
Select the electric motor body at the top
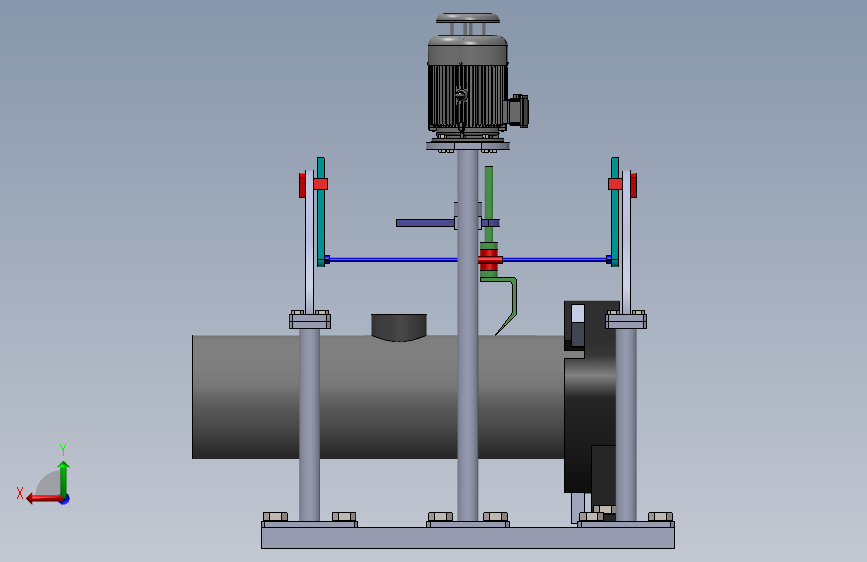coord(468,83)
